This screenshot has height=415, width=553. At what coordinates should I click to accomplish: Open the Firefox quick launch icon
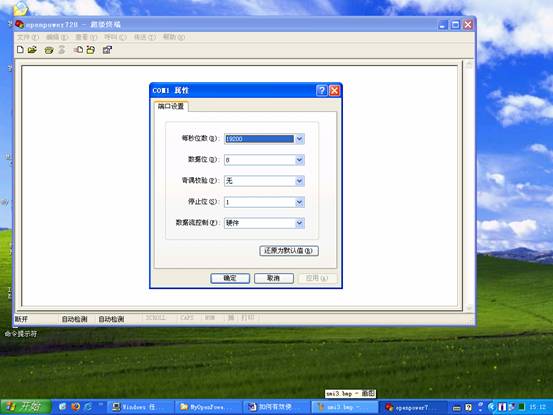tap(75, 407)
